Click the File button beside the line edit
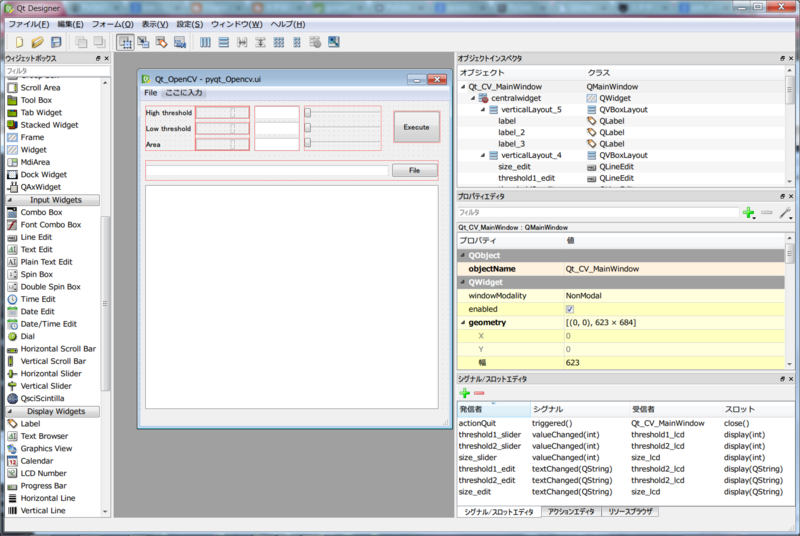 click(x=414, y=170)
